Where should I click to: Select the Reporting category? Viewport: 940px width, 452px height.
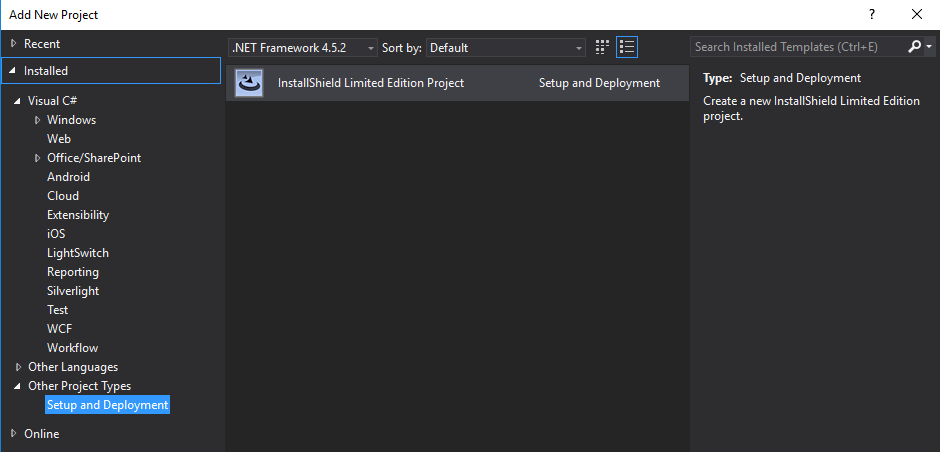coord(73,272)
